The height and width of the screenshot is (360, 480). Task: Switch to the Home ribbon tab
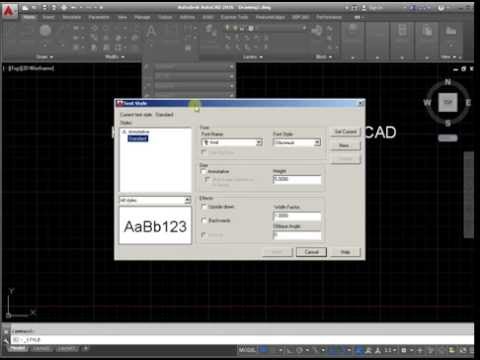click(29, 17)
